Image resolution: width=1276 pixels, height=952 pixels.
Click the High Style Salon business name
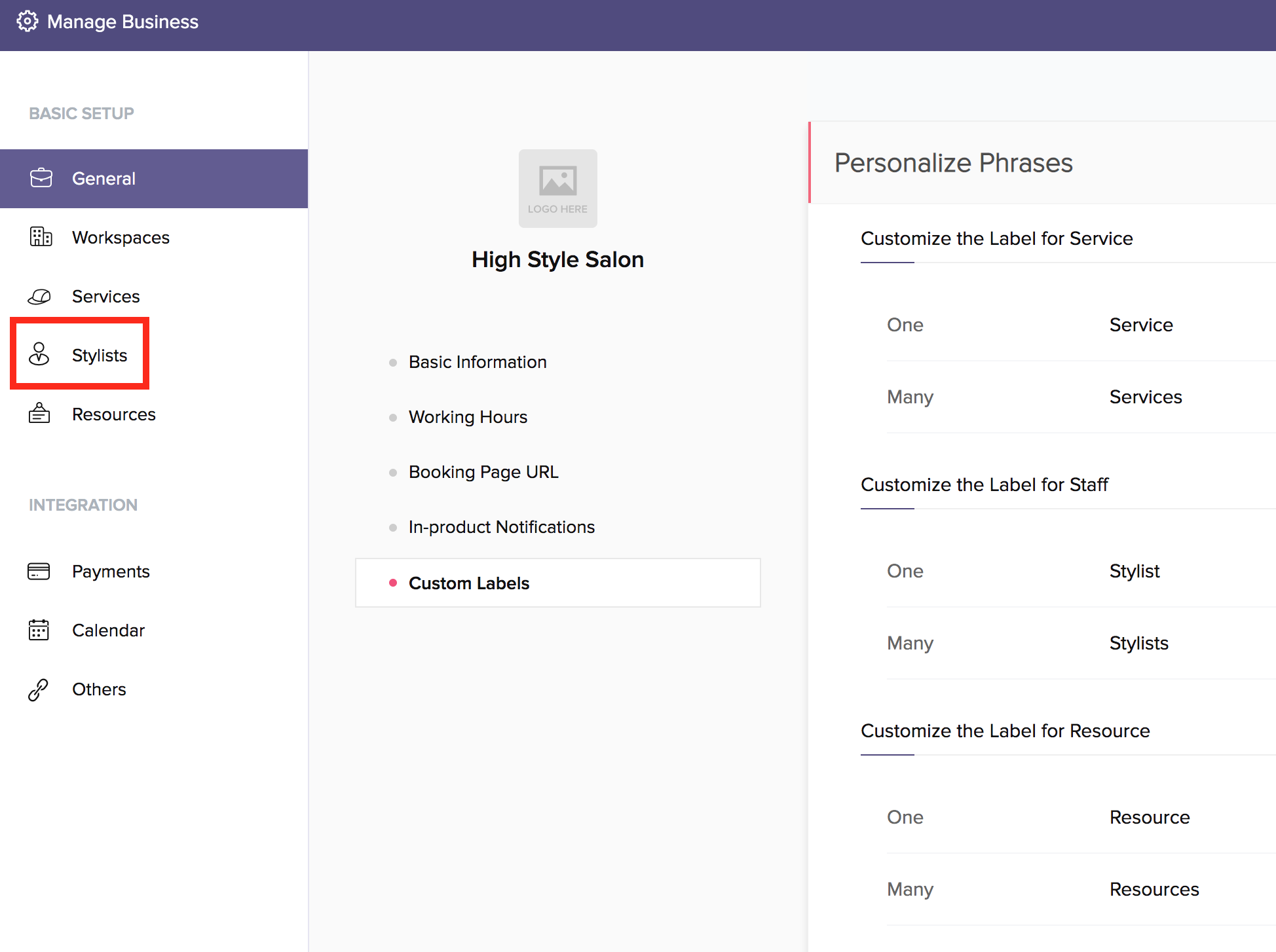[557, 260]
